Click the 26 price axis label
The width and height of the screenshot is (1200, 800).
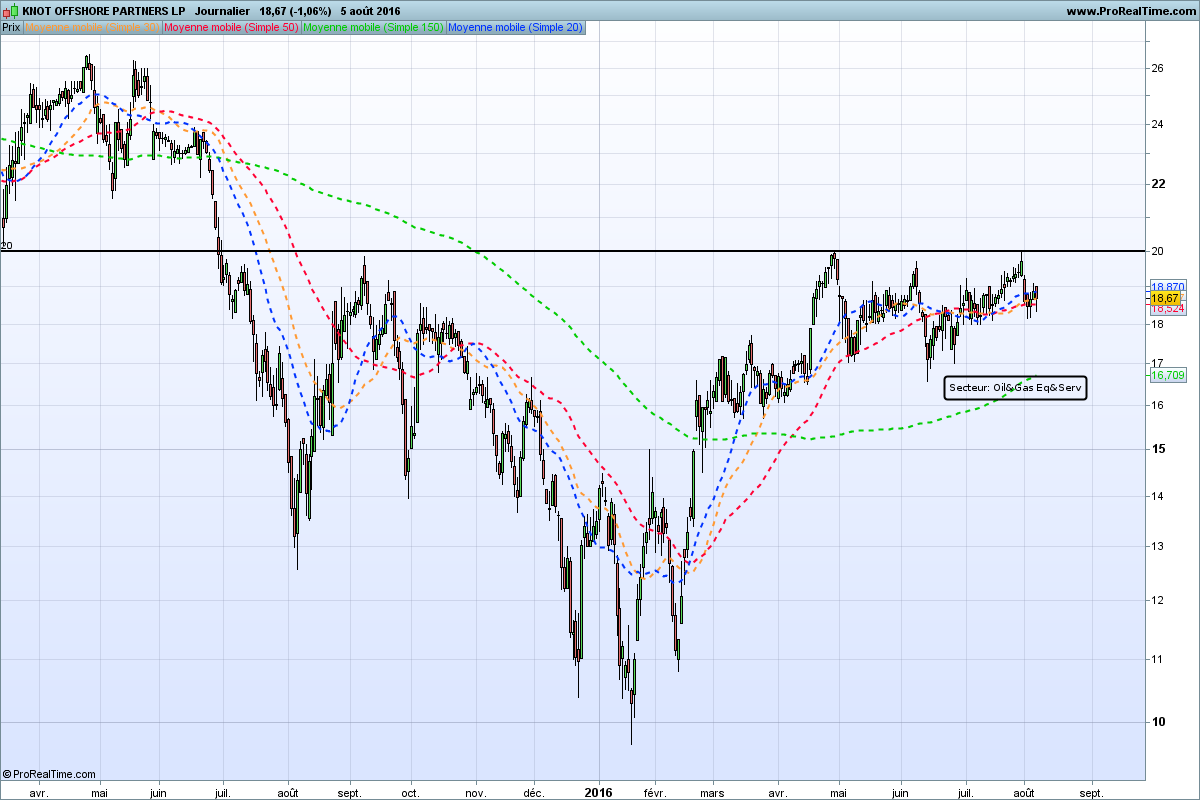click(x=1157, y=68)
